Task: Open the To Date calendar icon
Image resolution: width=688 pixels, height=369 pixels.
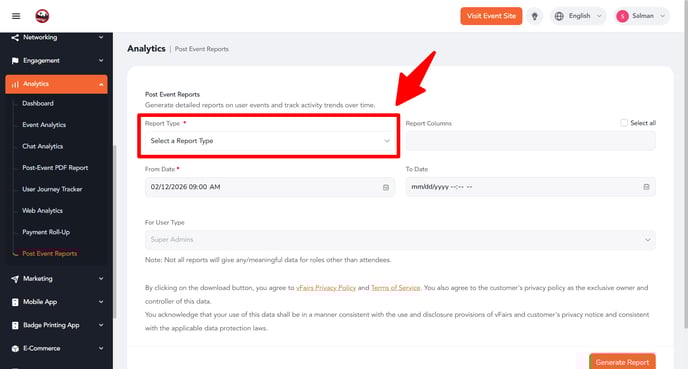Action: click(646, 187)
